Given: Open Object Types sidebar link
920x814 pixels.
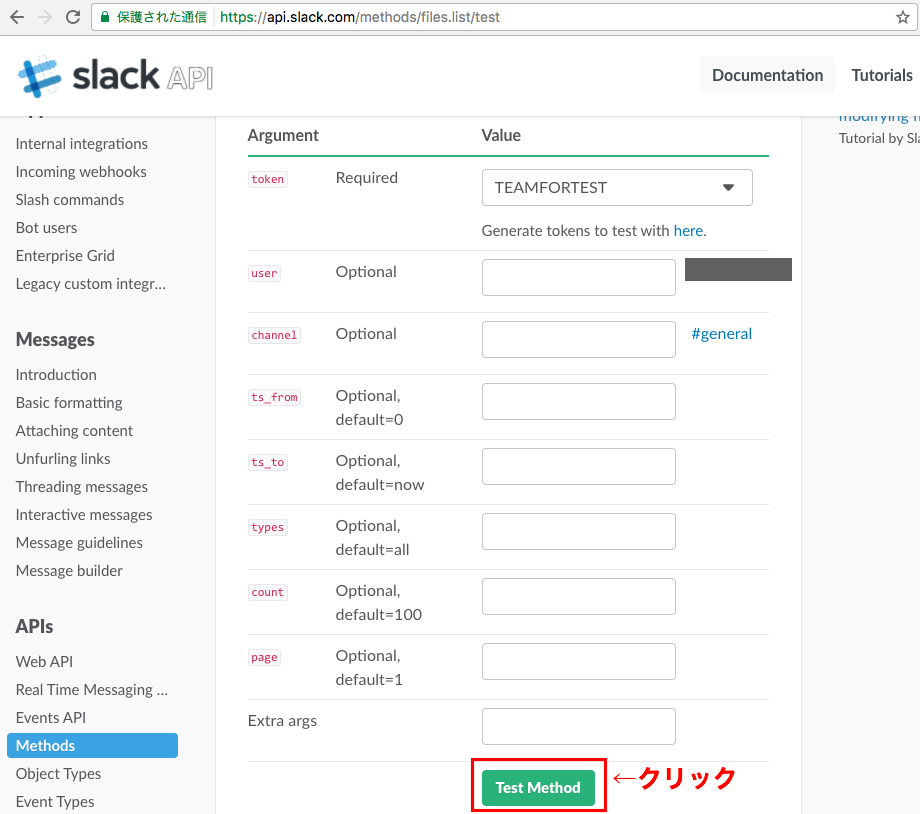Looking at the screenshot, I should click(x=58, y=774).
